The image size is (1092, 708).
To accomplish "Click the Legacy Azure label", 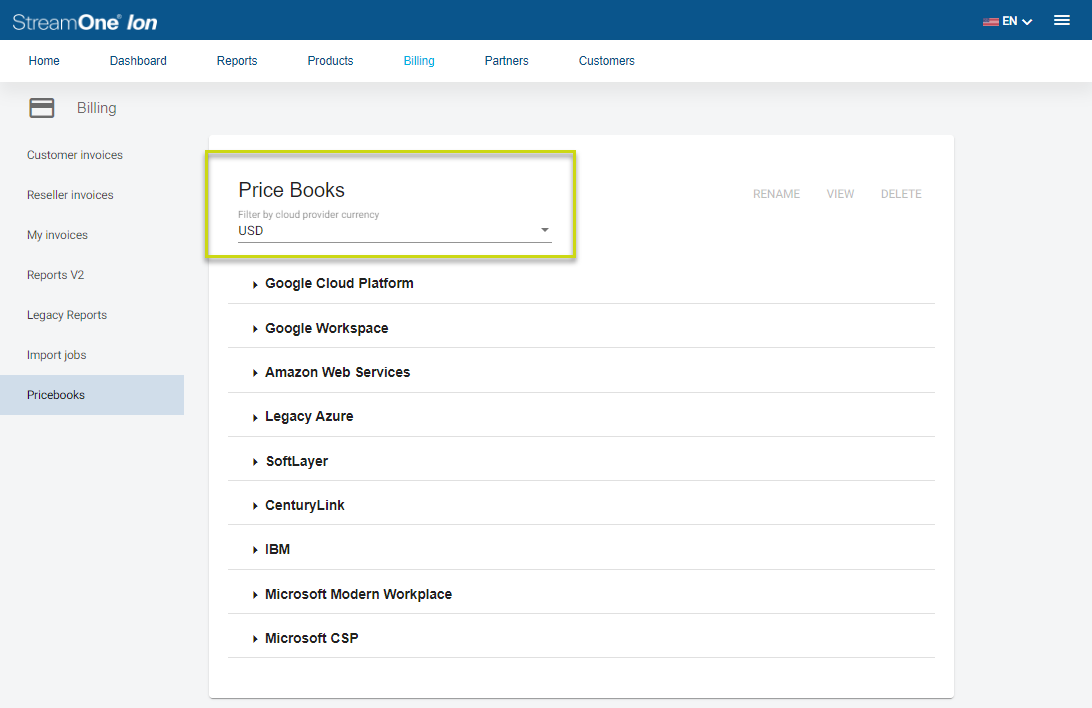I will coord(309,416).
